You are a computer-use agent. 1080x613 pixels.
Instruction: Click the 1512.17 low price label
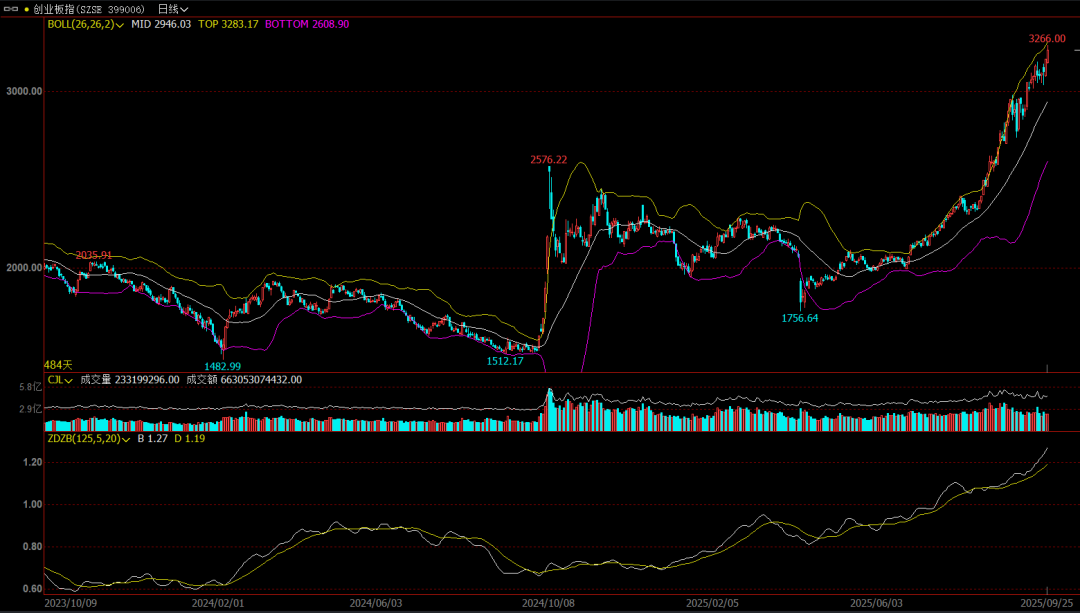[x=505, y=361]
